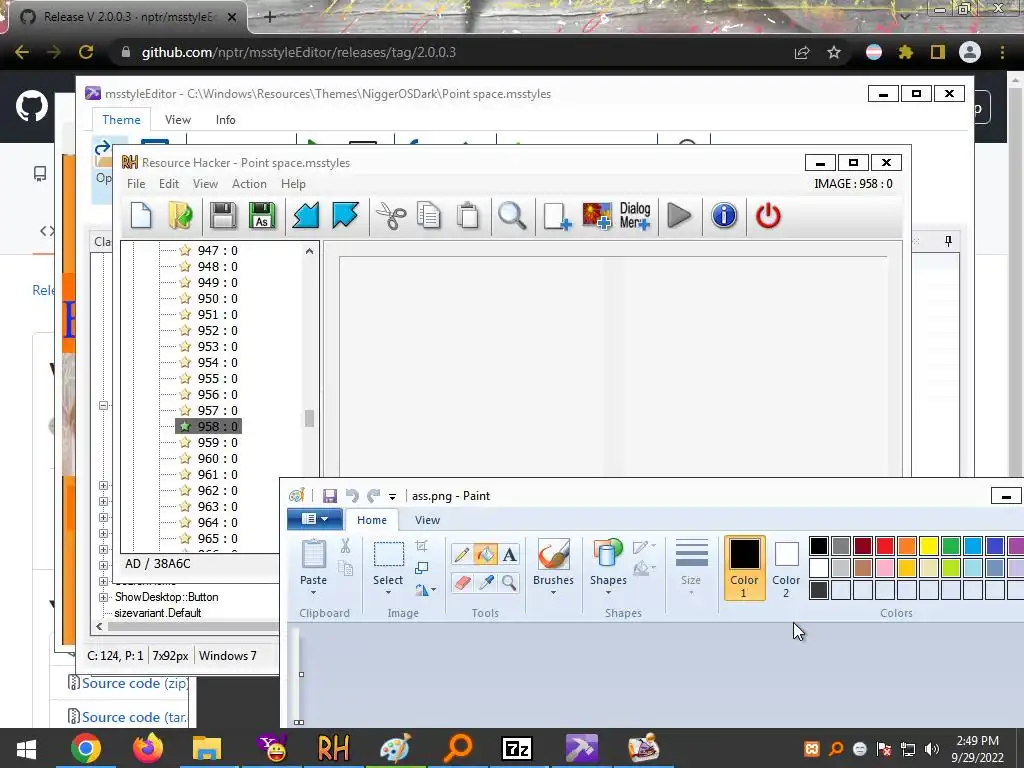1024x768 pixels.
Task: Select sizevariant.Default in the msstyleEditor tree
Action: [x=157, y=613]
